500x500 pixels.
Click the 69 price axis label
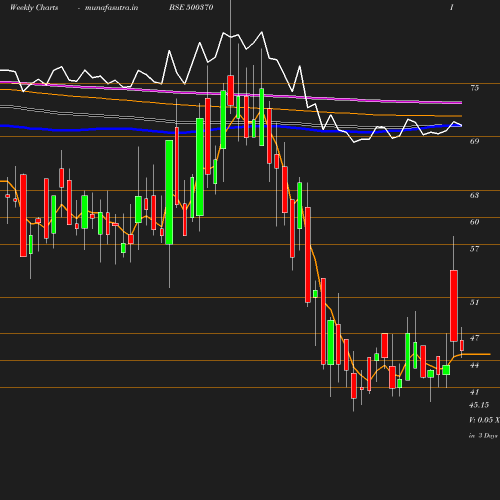[x=474, y=141]
